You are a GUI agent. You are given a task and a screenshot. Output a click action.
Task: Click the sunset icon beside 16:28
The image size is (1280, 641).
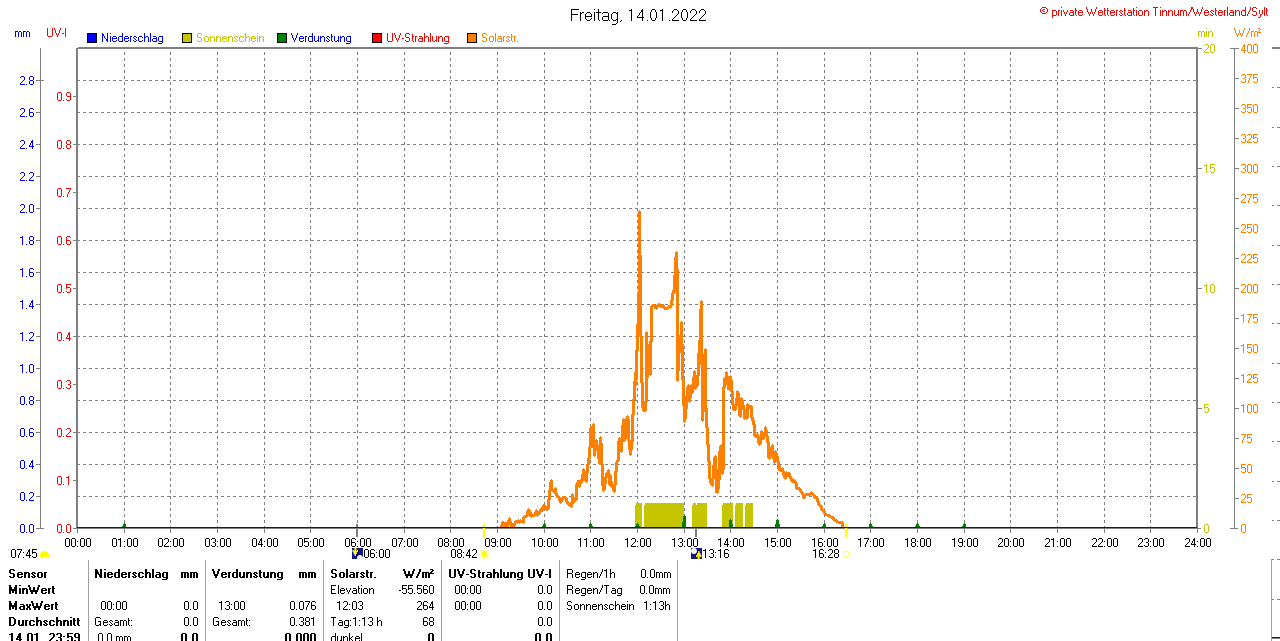click(846, 554)
